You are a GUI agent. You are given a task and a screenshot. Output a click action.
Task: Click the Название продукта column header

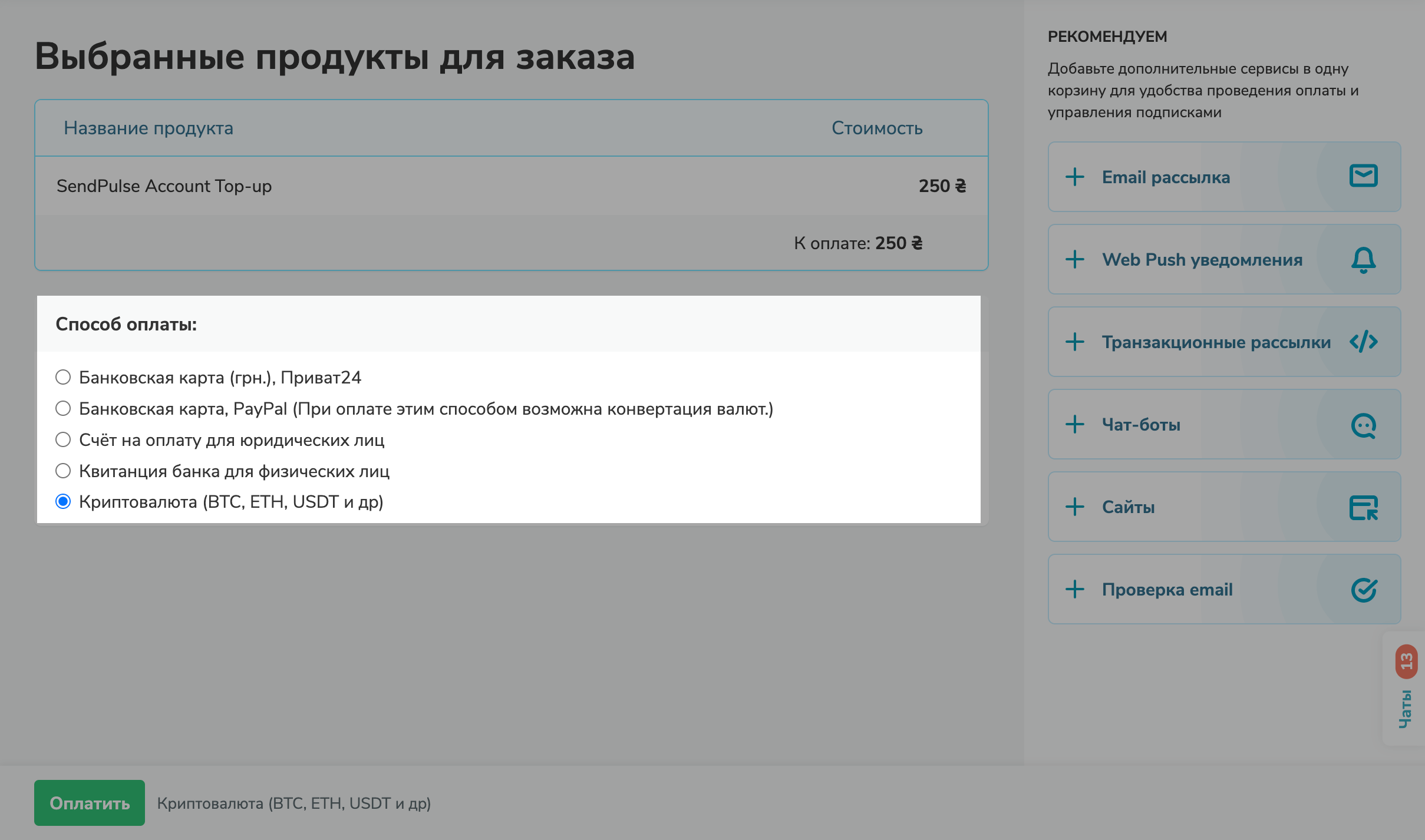pyautogui.click(x=148, y=128)
